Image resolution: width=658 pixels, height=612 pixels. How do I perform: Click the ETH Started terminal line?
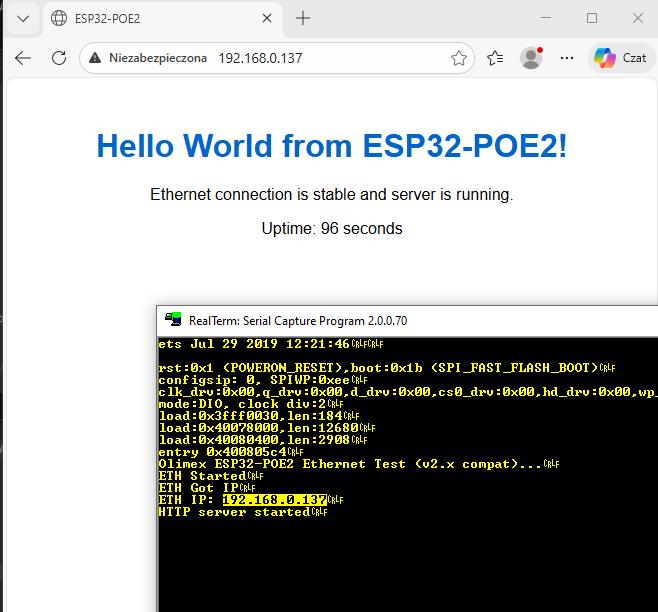coord(211,476)
